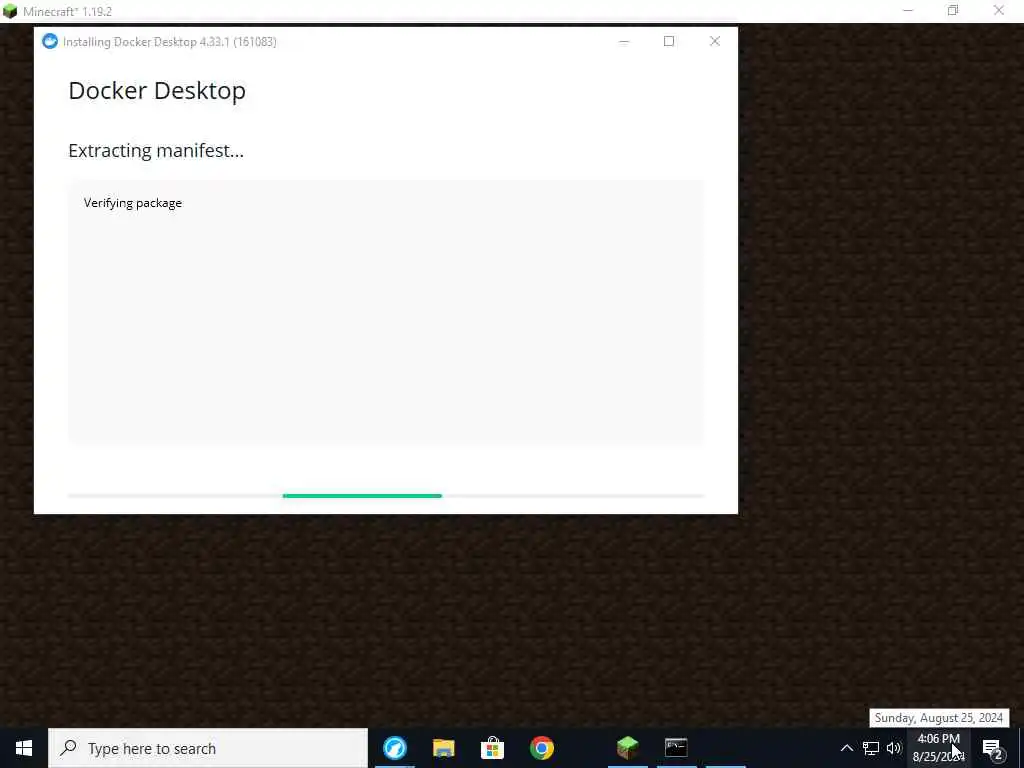Click the 'Docker Desktop' heading text

pyautogui.click(x=157, y=91)
